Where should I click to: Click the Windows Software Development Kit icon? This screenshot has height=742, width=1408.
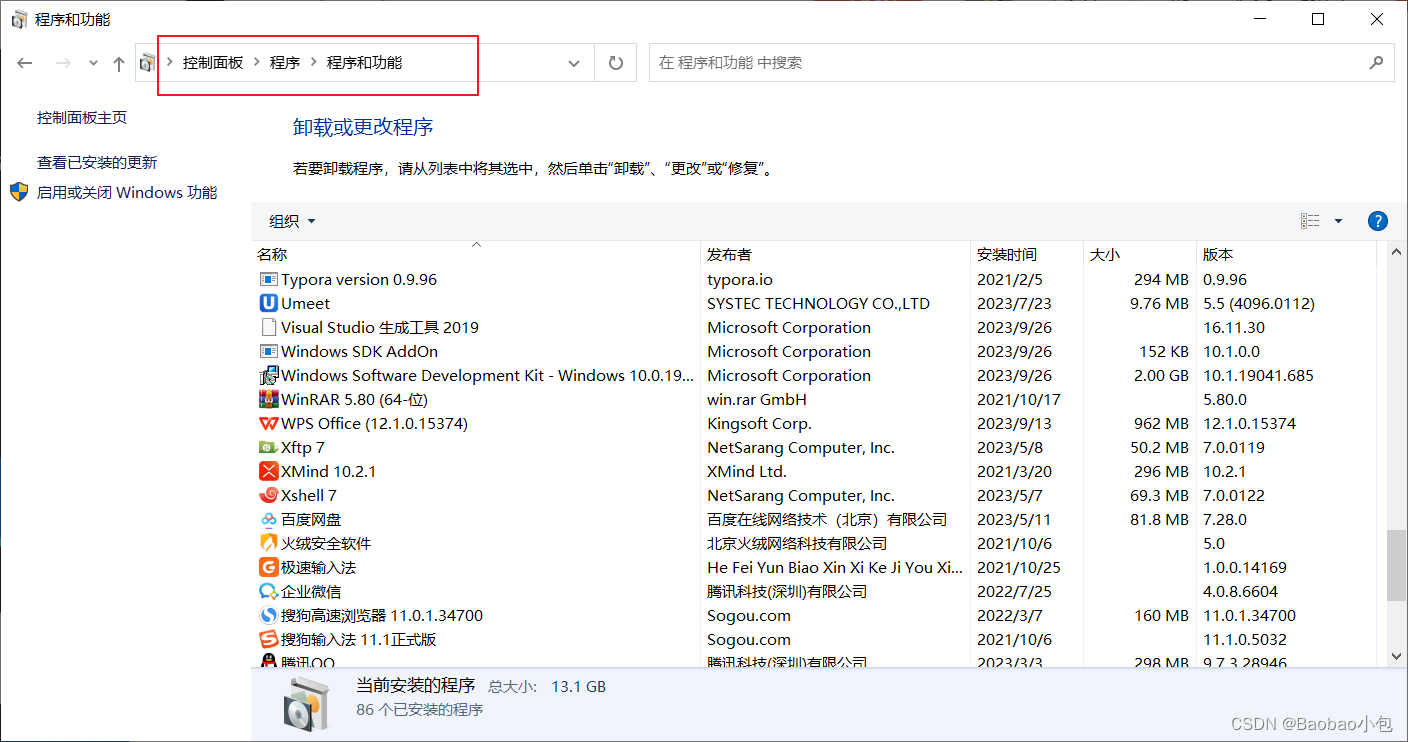(268, 376)
